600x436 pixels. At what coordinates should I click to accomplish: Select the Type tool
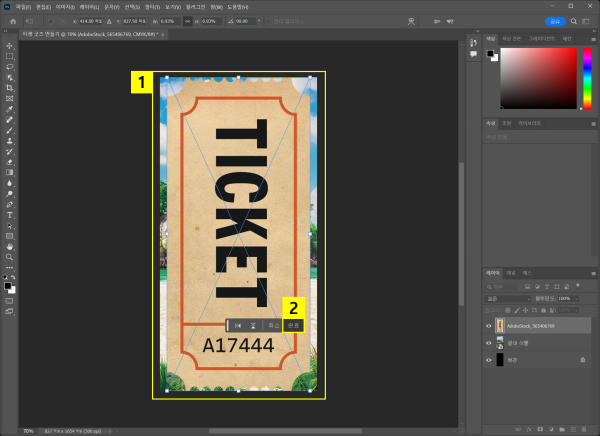pos(10,215)
